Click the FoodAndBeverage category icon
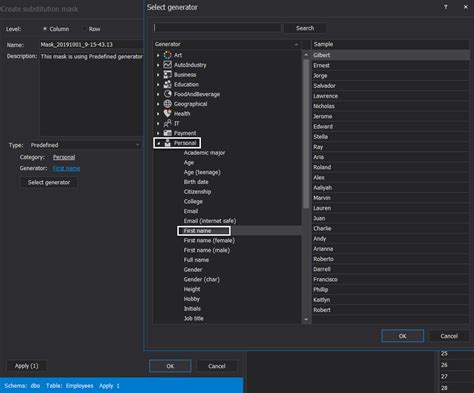The width and height of the screenshot is (474, 393). (168, 94)
